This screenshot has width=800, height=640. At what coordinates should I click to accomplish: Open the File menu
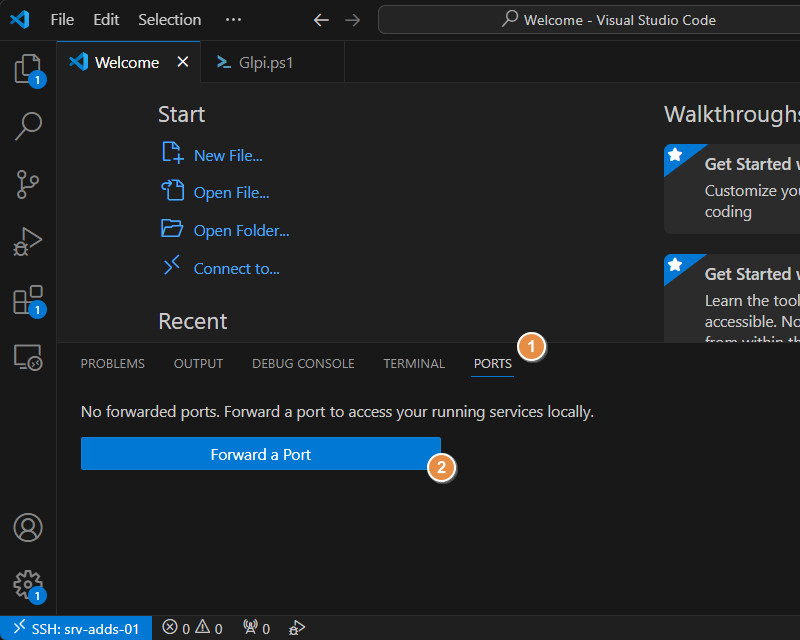tap(62, 19)
